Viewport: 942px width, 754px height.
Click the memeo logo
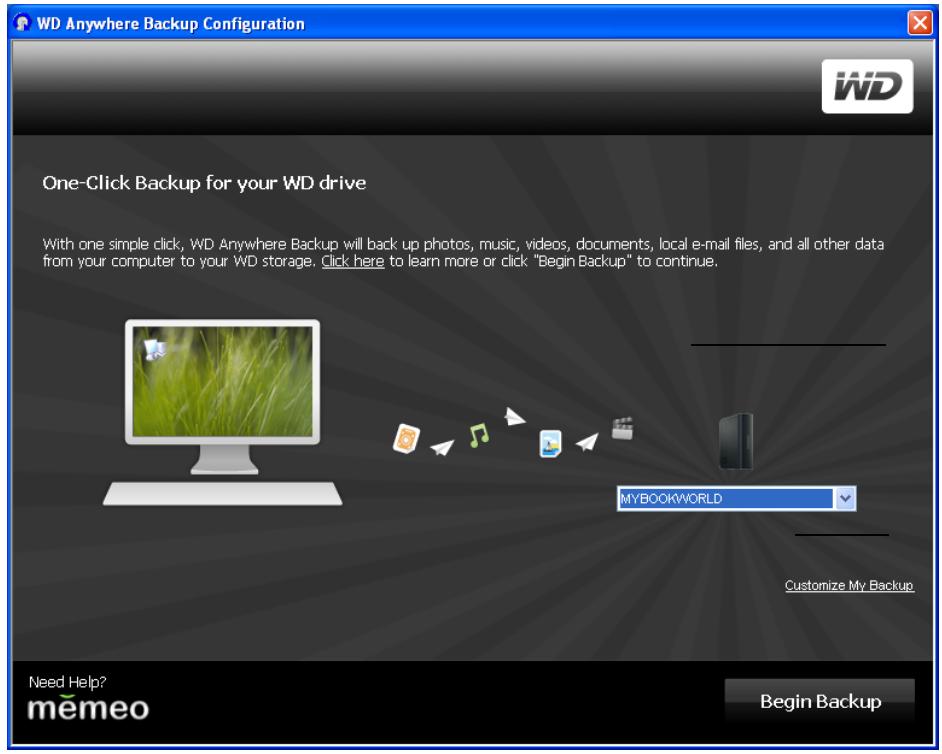point(88,708)
